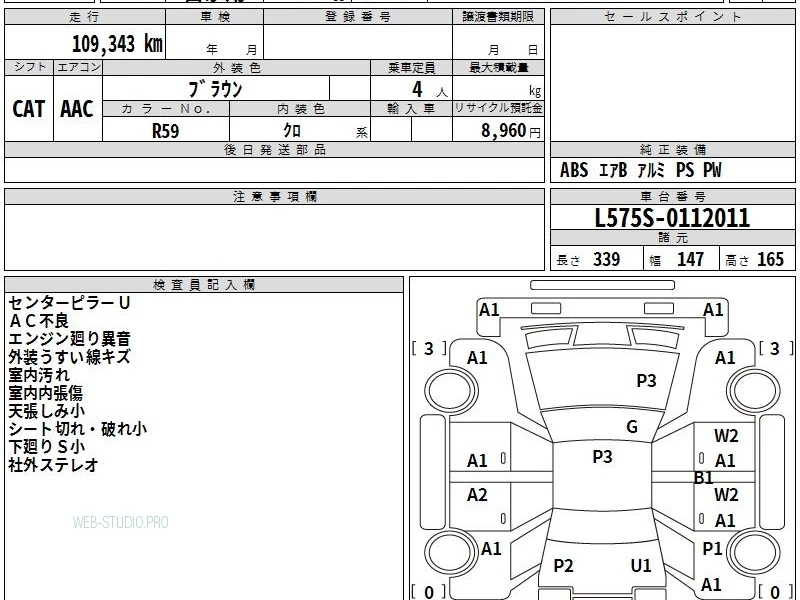Click the 純正装備 header
Image resolution: width=800 pixels, height=600 pixels.
pyautogui.click(x=672, y=149)
